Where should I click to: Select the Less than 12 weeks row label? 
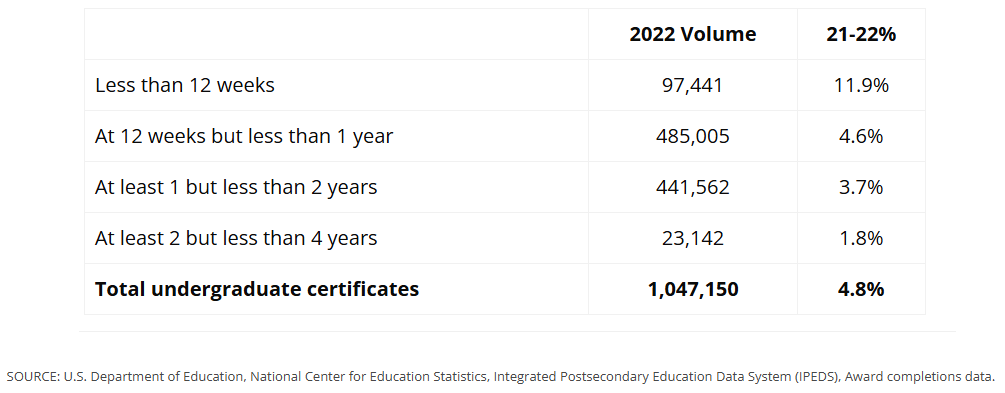(185, 85)
